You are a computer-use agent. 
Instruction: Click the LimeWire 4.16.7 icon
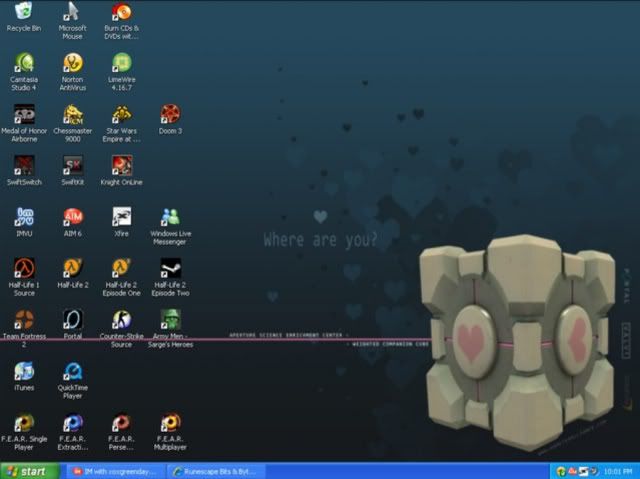click(x=121, y=63)
